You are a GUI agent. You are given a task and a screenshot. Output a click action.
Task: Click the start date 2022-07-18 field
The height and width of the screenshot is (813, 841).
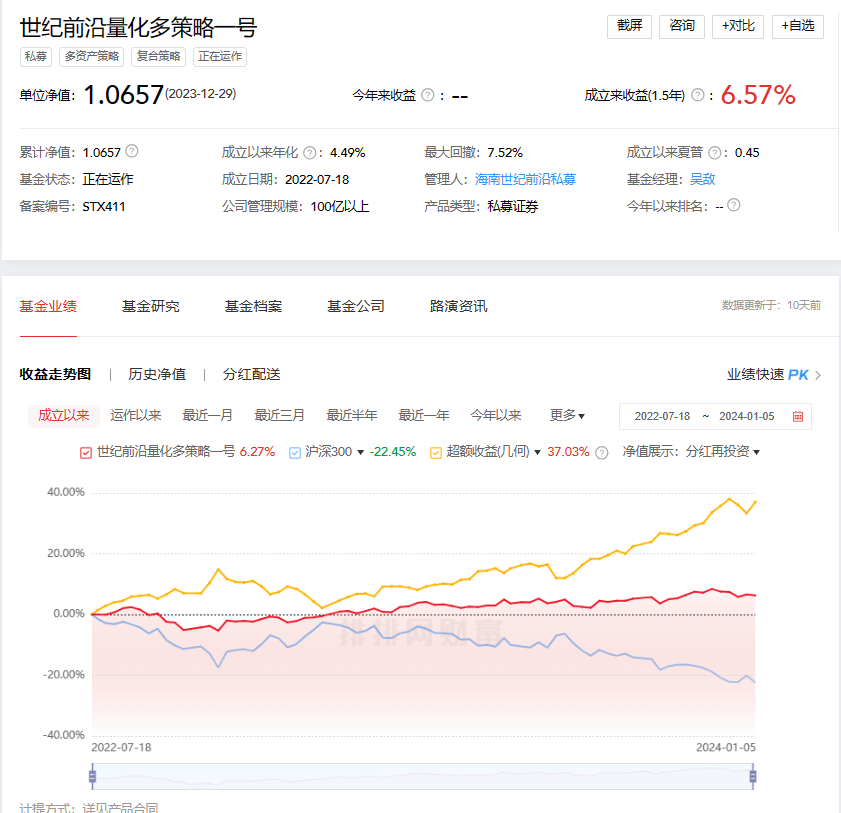[x=662, y=416]
